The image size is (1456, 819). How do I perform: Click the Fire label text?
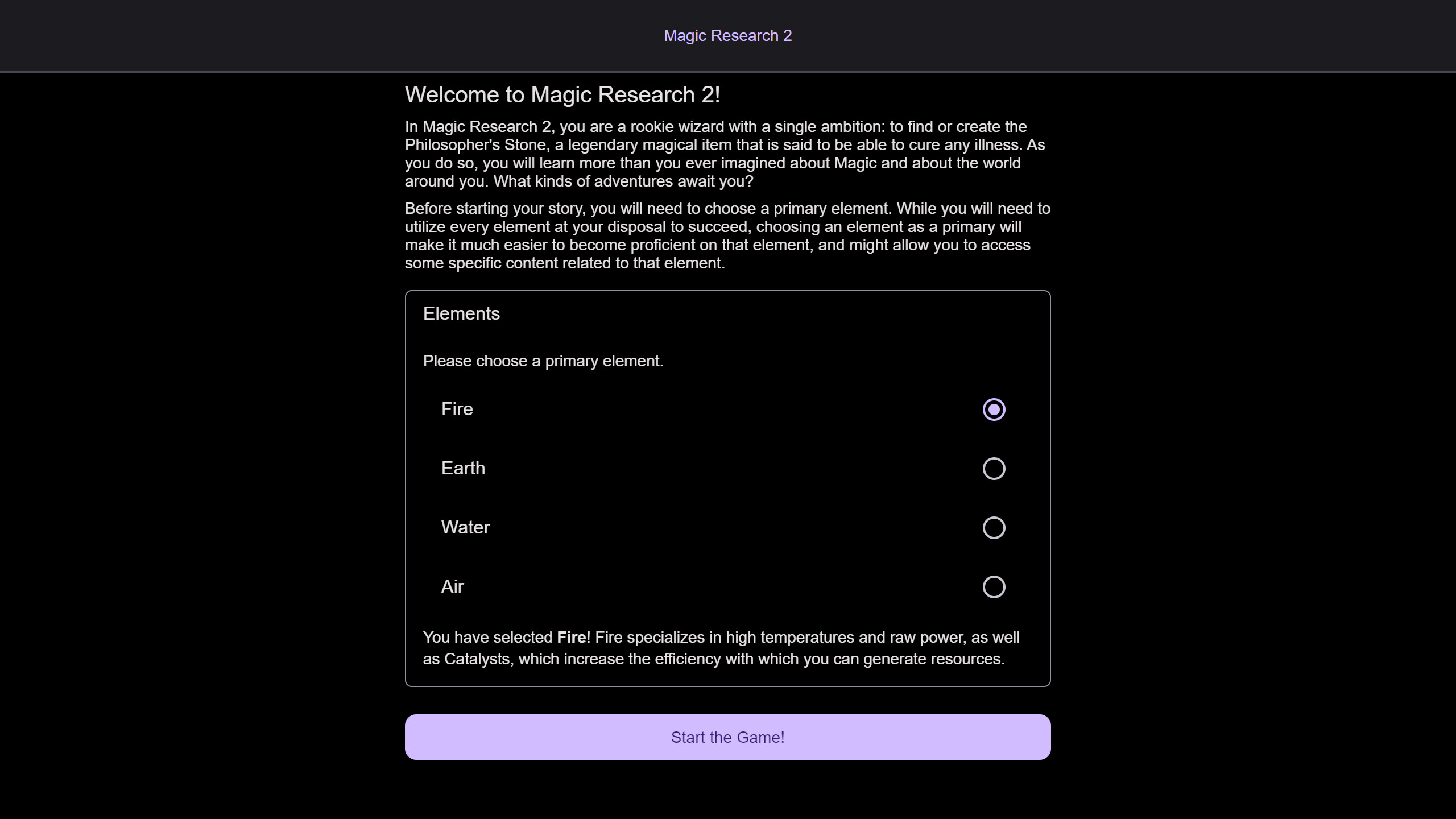[x=457, y=409]
